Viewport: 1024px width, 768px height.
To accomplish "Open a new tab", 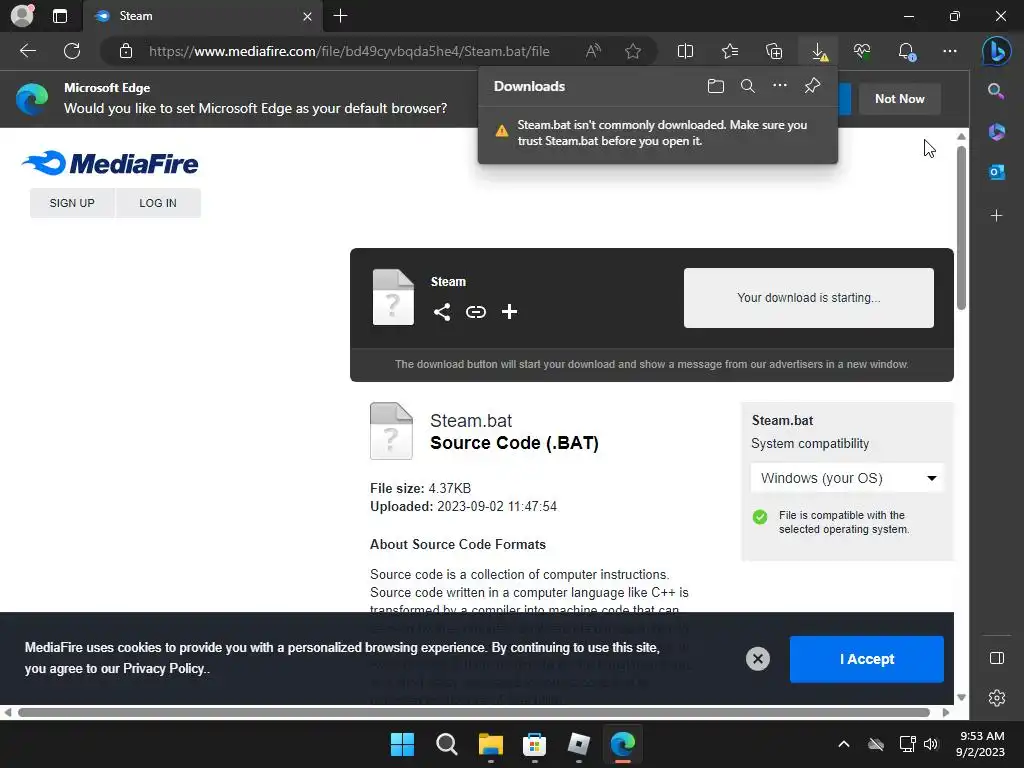I will point(340,16).
